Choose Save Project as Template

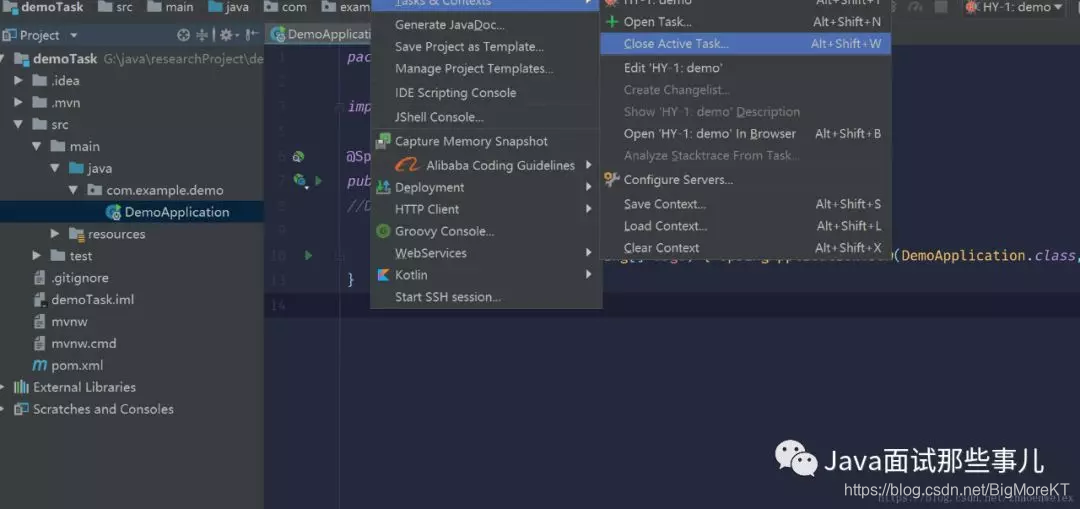(486, 47)
